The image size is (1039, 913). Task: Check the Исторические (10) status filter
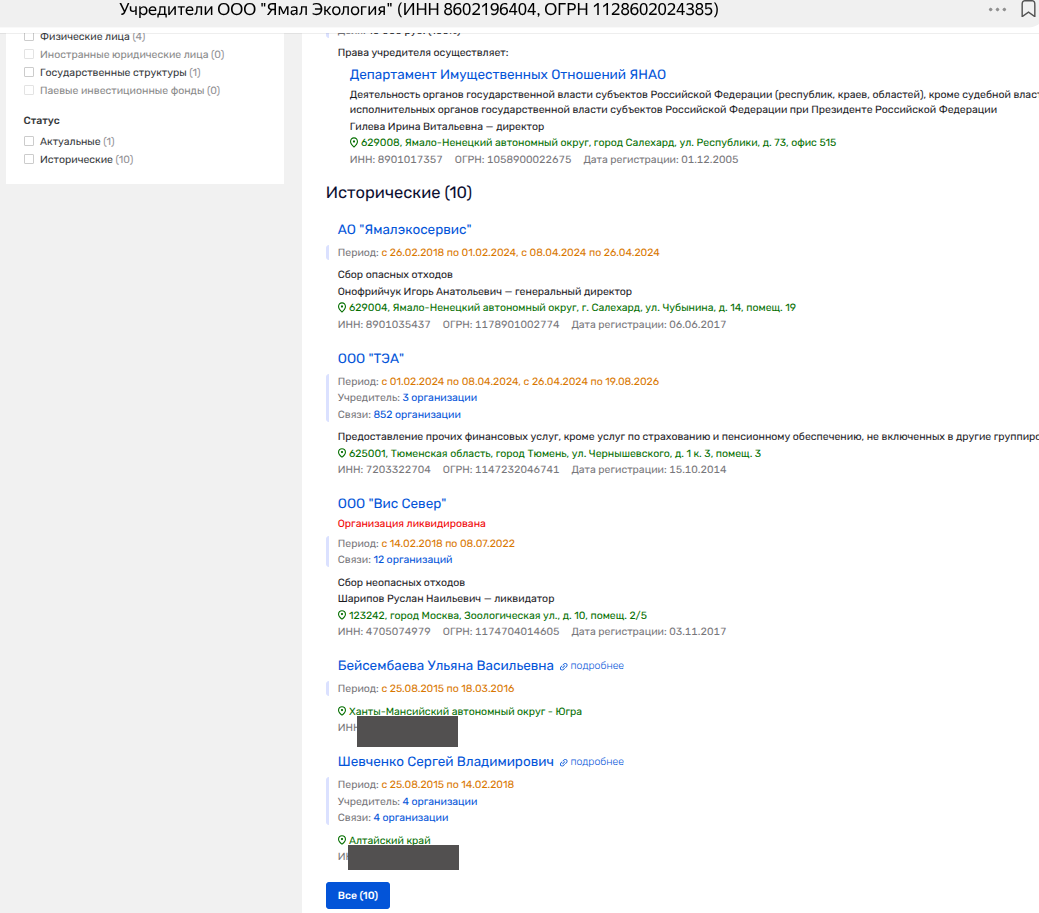28,159
